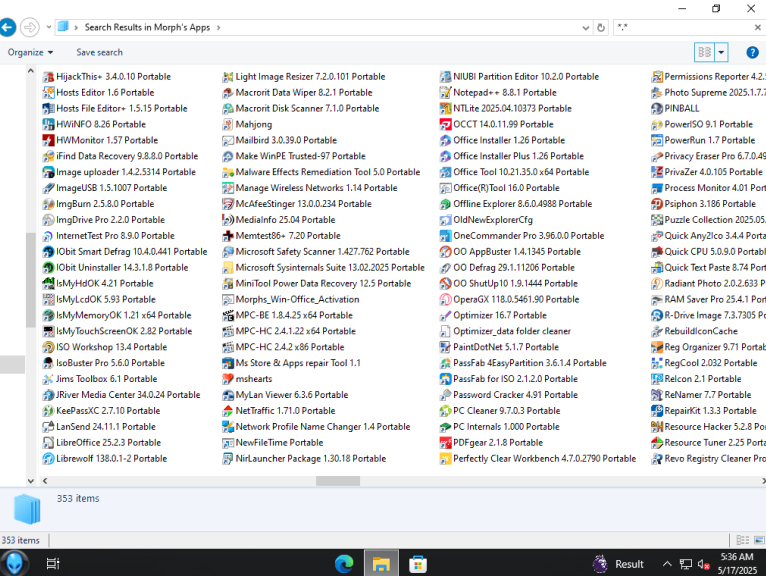The image size is (766, 576).
Task: Select the McAfeeStinger 13.0.0.234 icon
Action: [228, 204]
